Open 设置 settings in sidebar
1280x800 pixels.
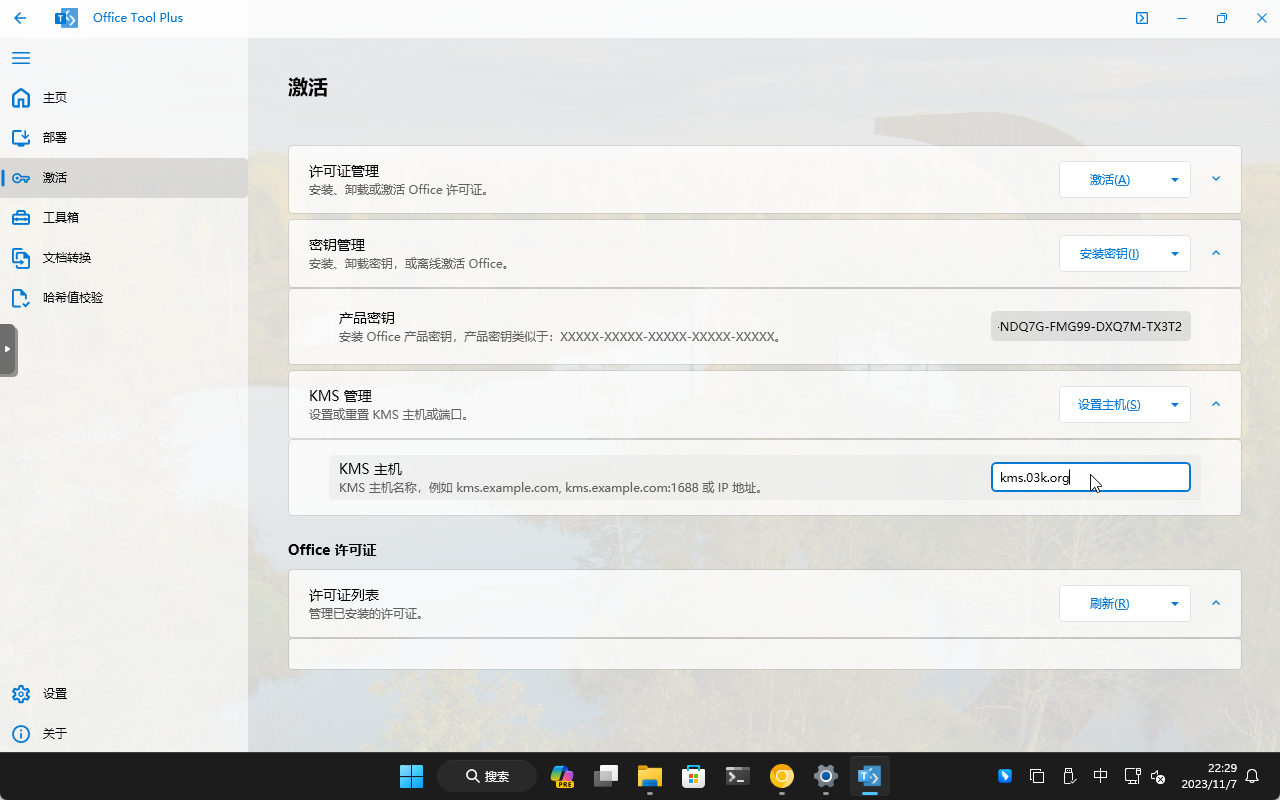[55, 694]
